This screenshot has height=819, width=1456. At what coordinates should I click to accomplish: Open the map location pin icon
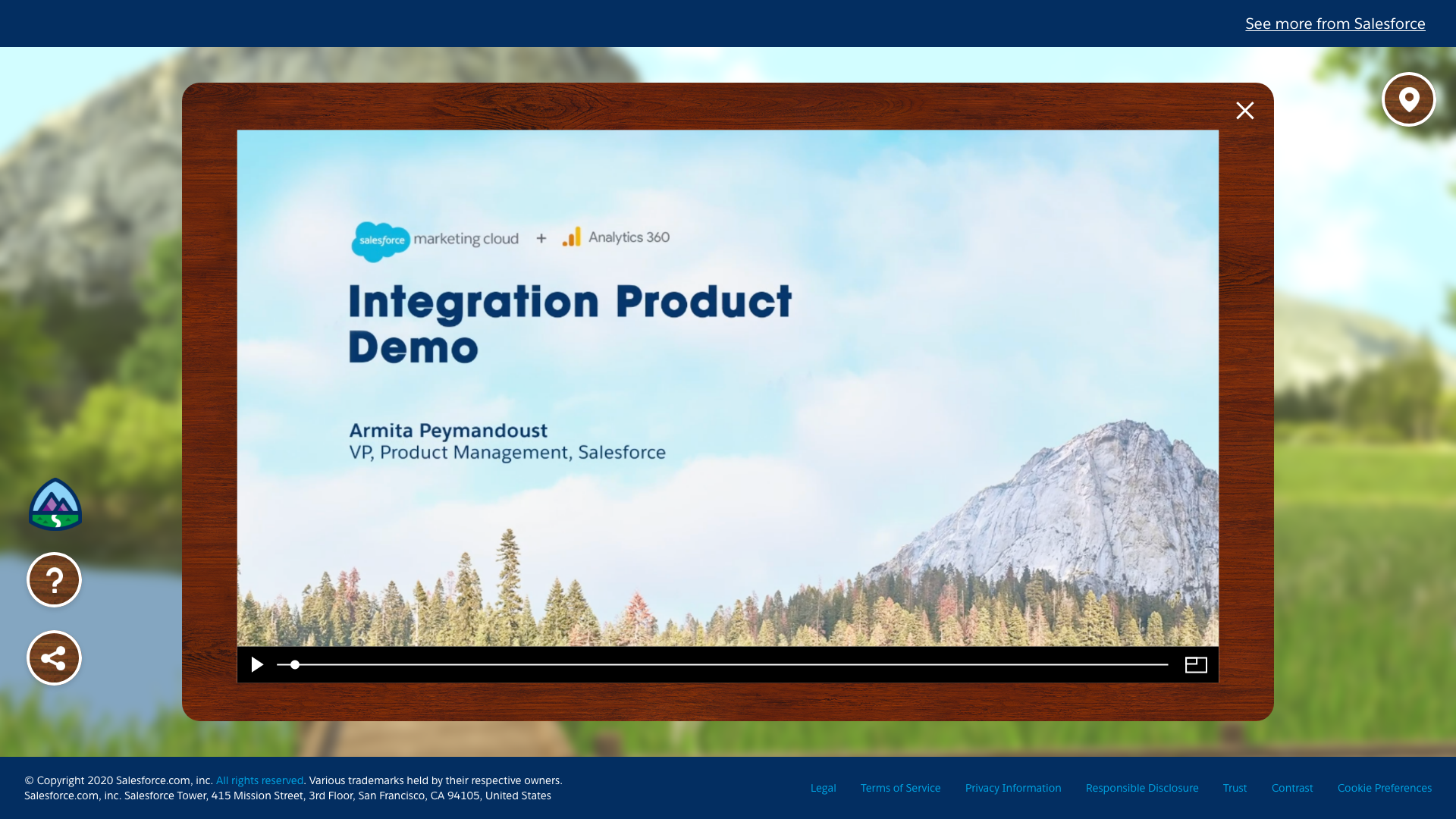(x=1408, y=99)
